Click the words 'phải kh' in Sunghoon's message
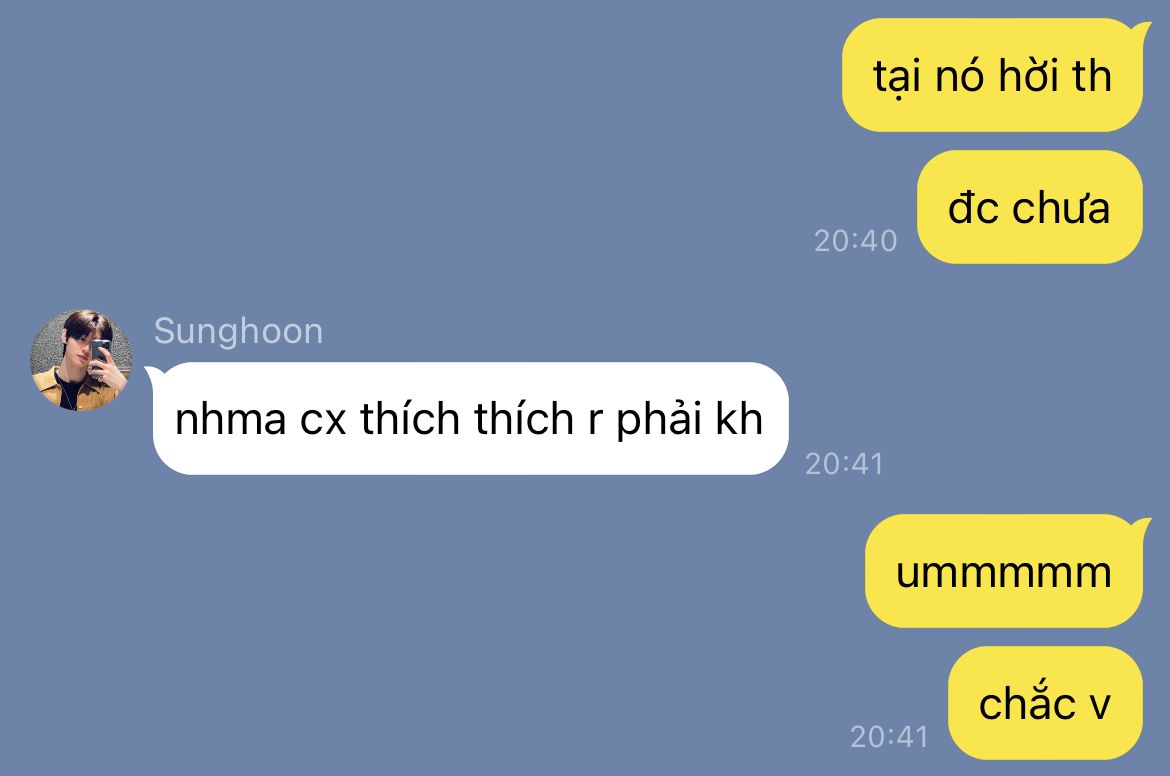 click(689, 420)
